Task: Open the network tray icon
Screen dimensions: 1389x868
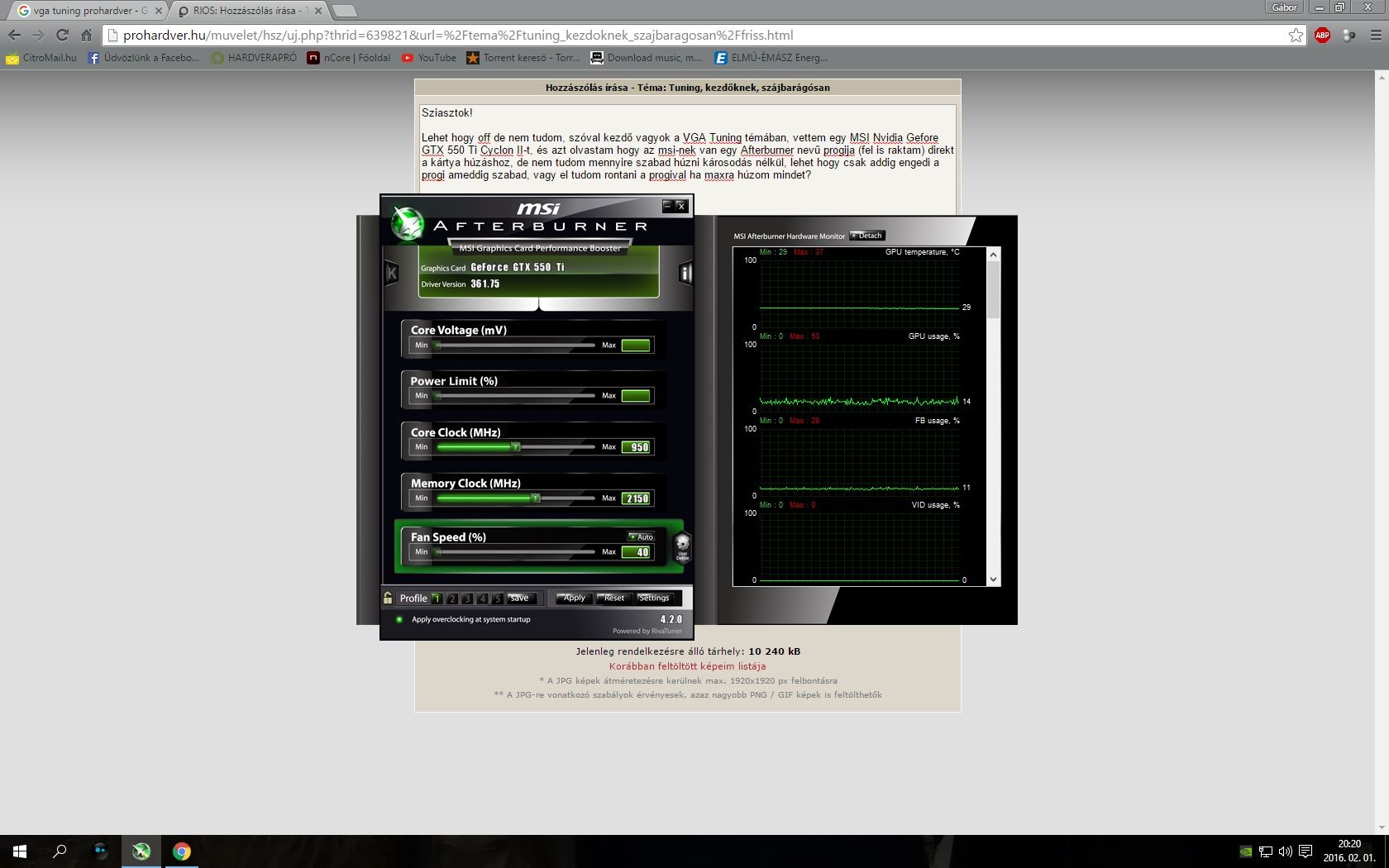Action: [x=1266, y=851]
